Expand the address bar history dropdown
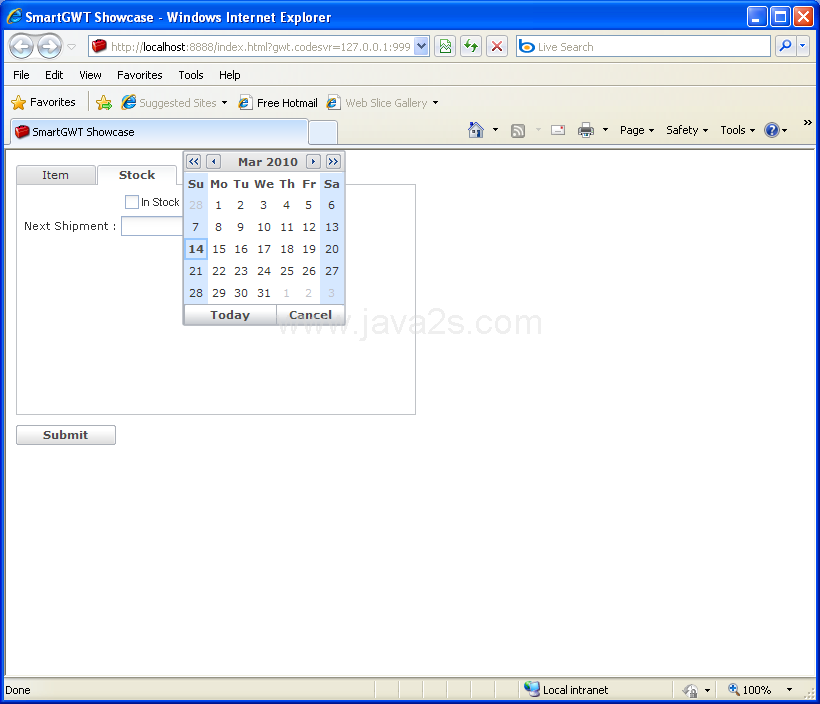820x704 pixels. click(422, 47)
